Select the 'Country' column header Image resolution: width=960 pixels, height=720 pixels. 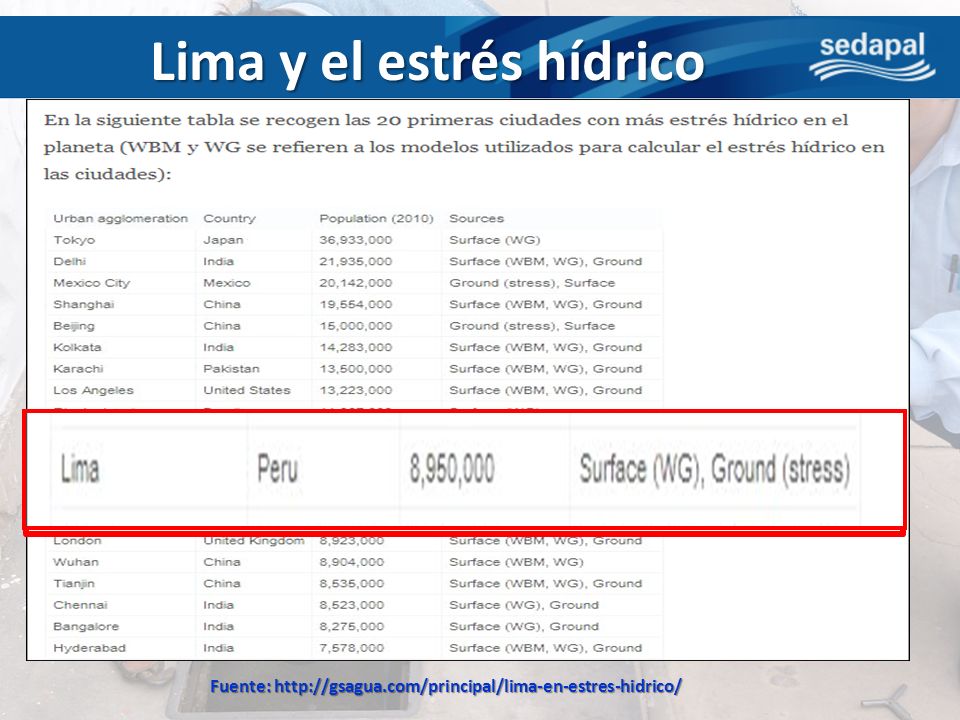click(229, 219)
